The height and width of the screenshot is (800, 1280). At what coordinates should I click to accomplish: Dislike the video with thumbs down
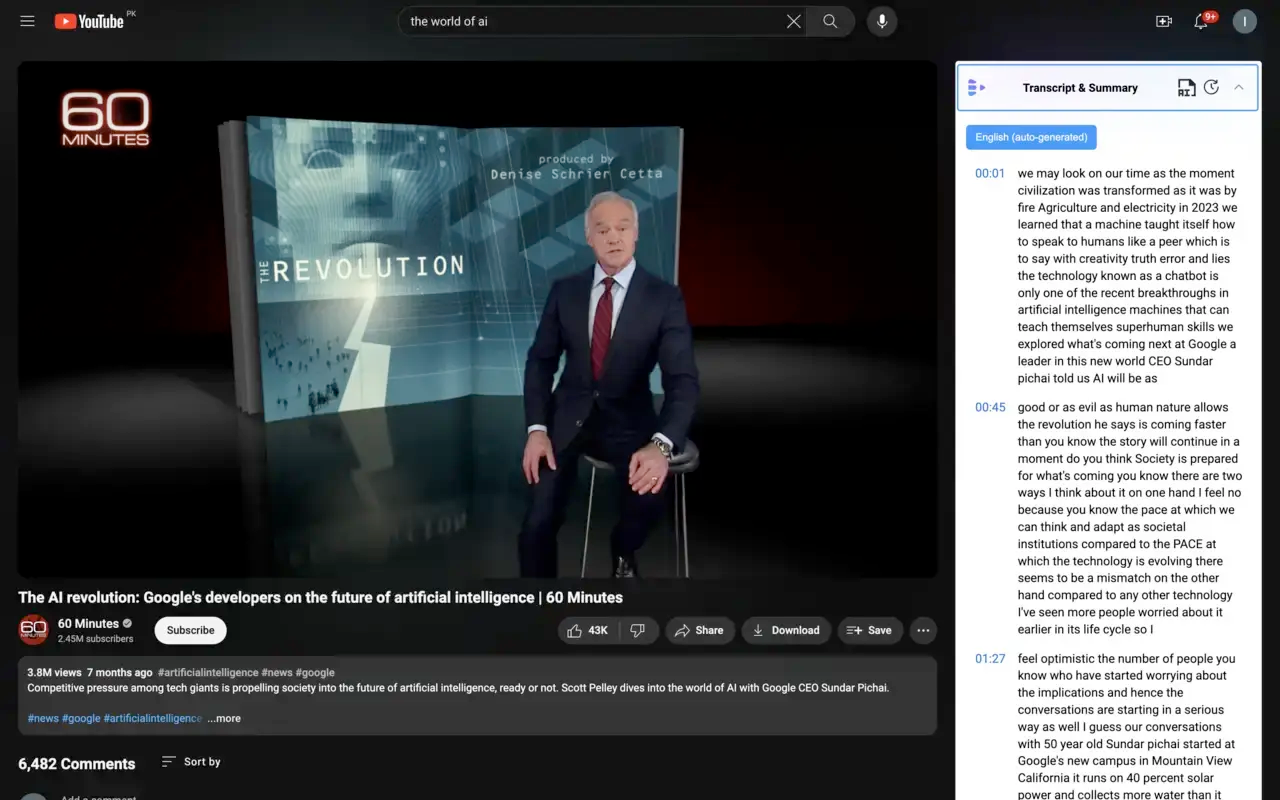[x=638, y=630]
